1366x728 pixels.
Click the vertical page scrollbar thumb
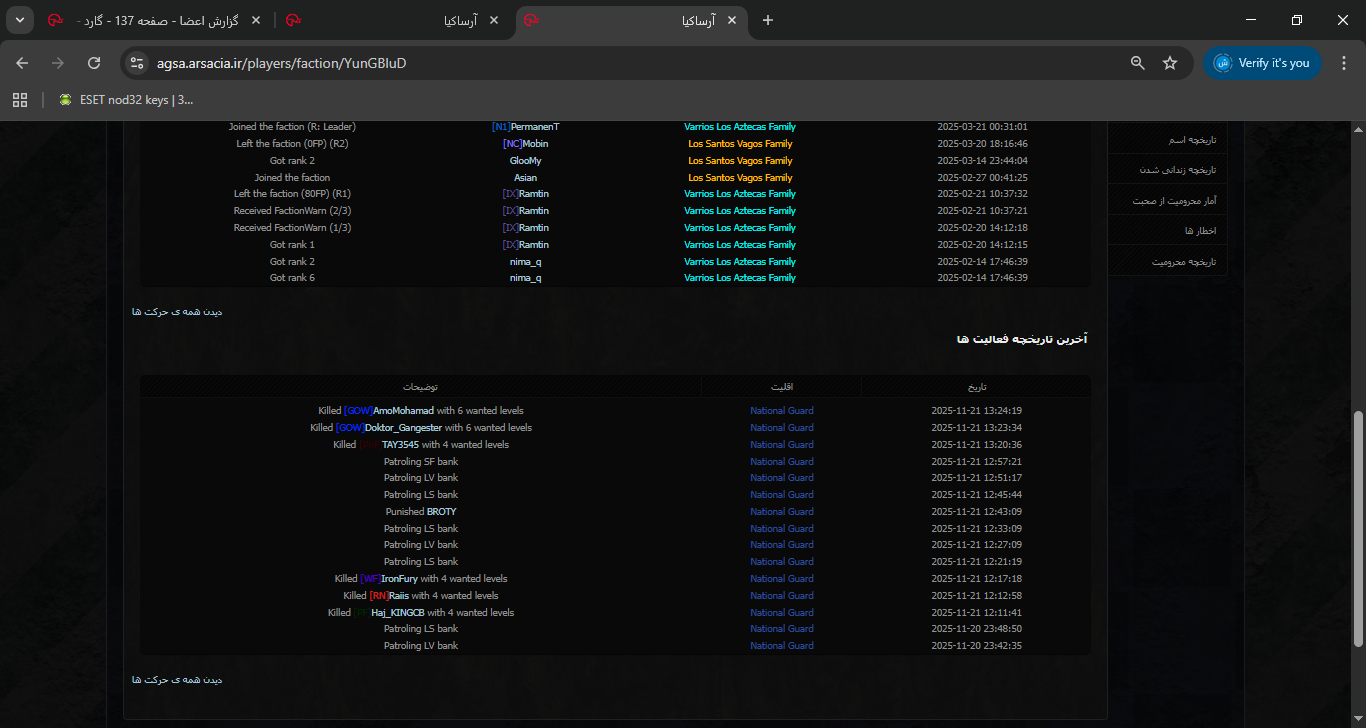click(x=1358, y=528)
